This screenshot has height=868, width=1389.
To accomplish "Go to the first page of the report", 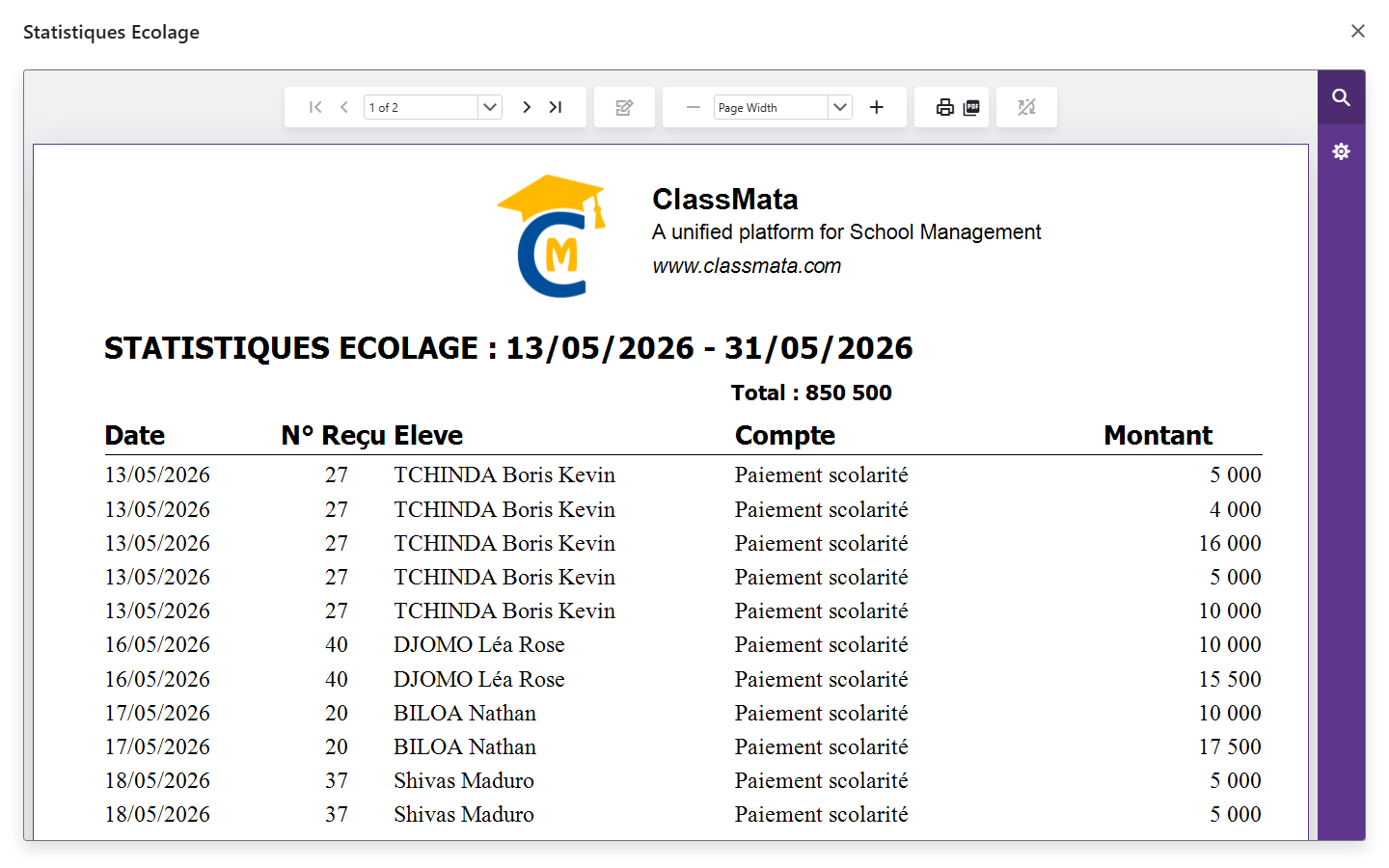I will pos(315,107).
